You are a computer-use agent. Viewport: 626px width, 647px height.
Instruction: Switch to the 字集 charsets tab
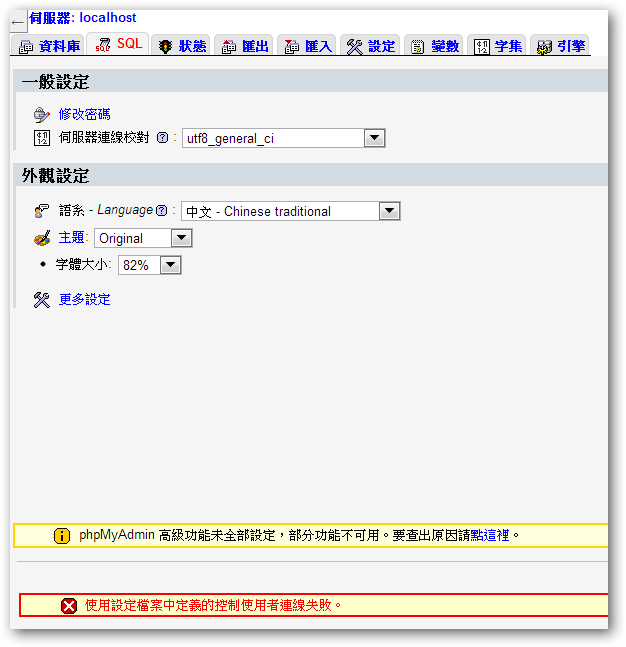click(497, 46)
